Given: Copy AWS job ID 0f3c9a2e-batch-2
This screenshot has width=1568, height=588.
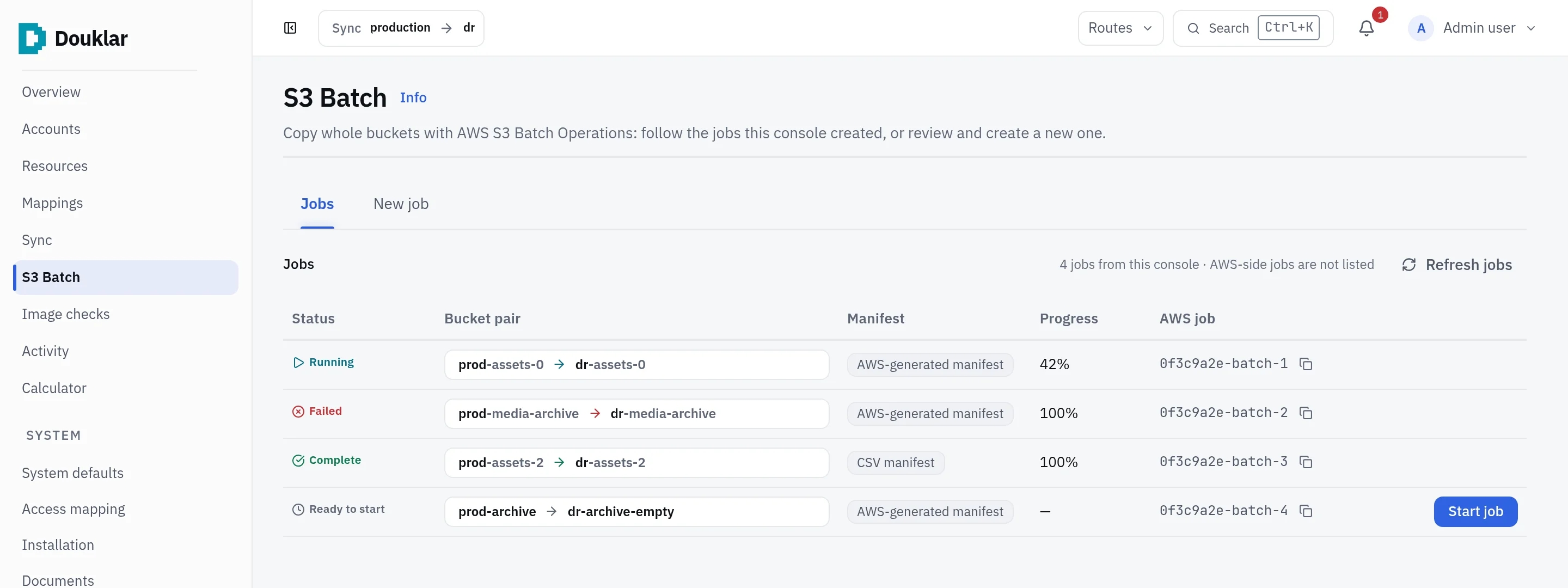Looking at the screenshot, I should pos(1306,413).
